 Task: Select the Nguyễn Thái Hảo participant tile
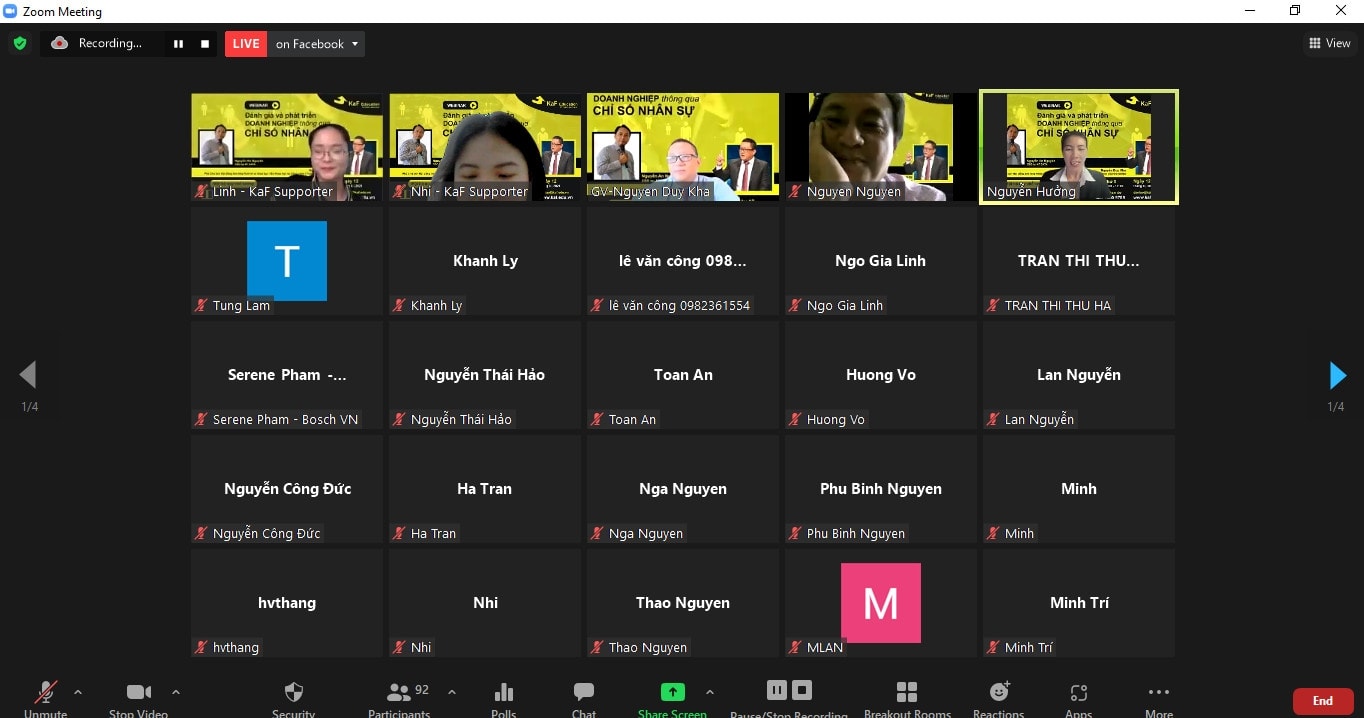(485, 375)
